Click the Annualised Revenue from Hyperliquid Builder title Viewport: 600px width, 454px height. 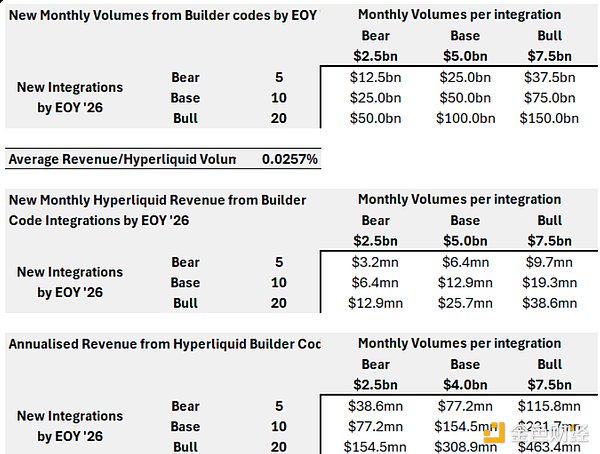(x=164, y=344)
